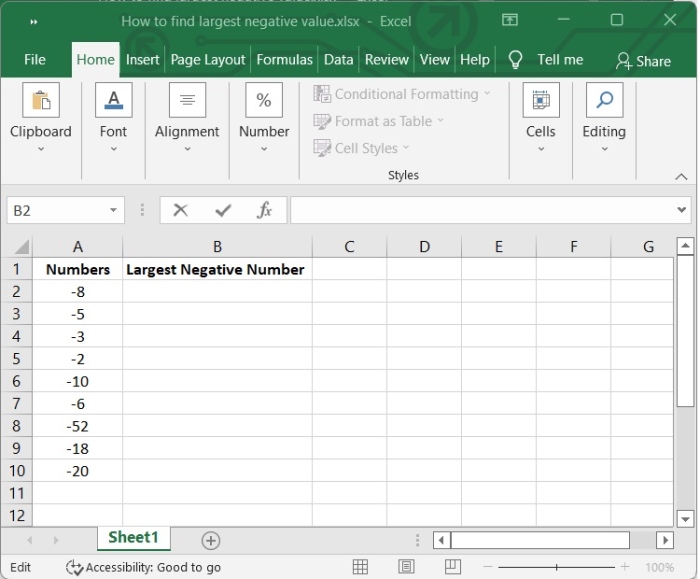The image size is (700, 579).
Task: Open Ribbon Display Options icon
Action: pyautogui.click(x=510, y=20)
